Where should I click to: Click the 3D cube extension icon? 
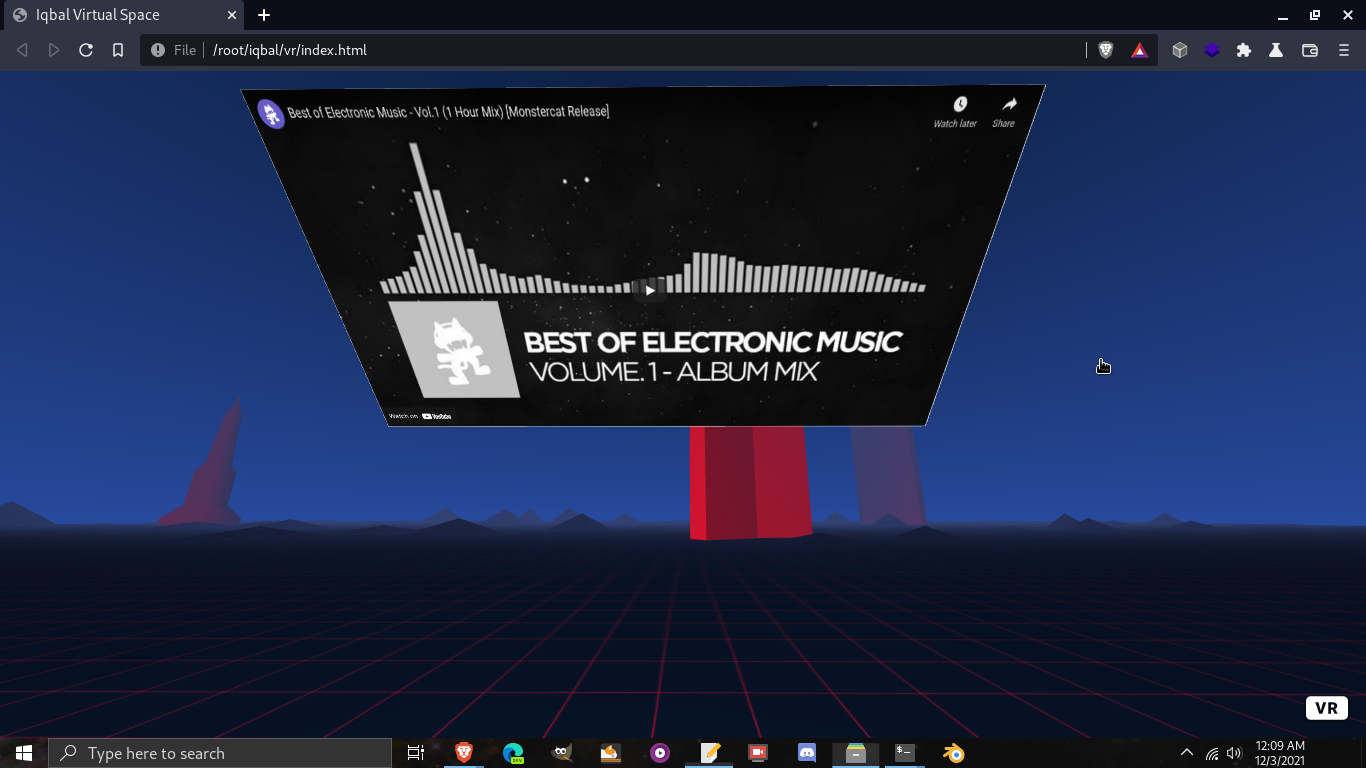click(x=1180, y=50)
